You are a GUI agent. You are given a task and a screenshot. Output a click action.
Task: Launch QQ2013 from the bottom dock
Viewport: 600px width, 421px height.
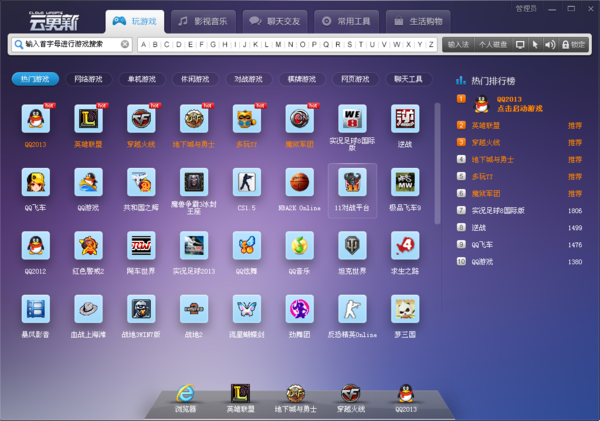(x=406, y=394)
